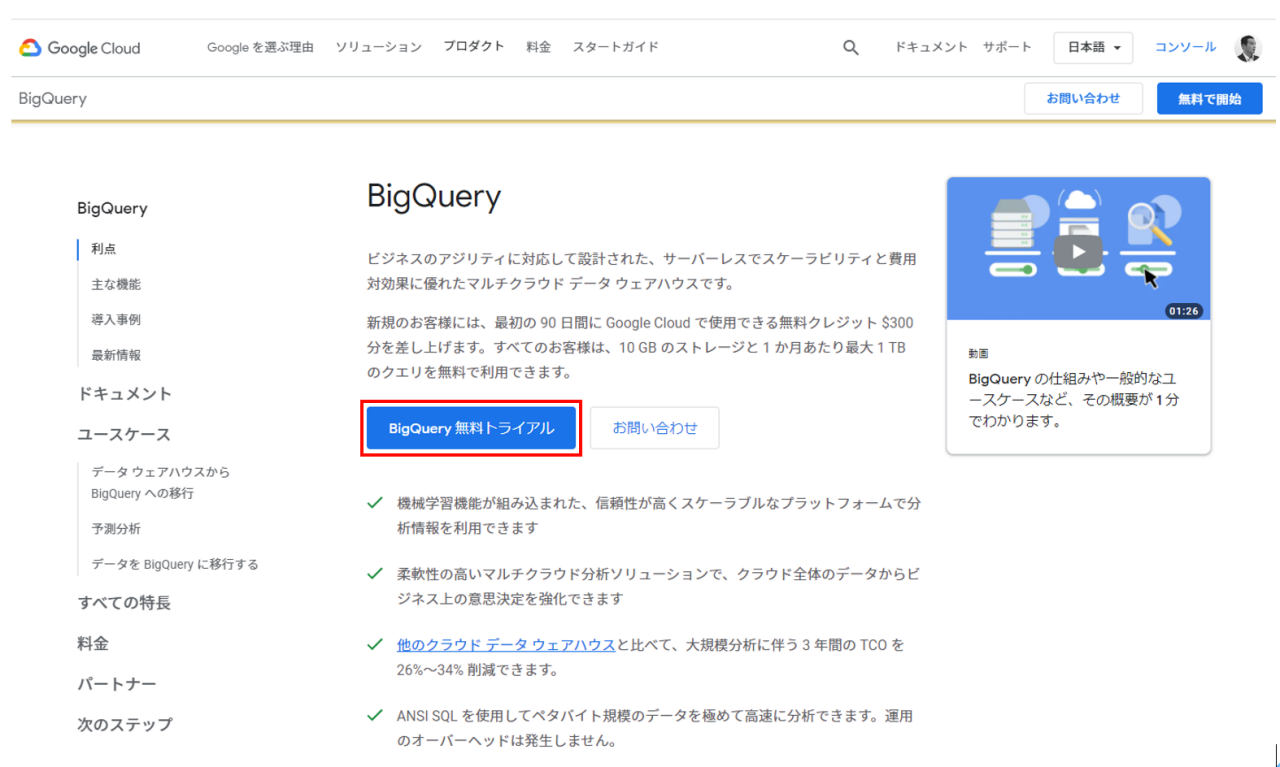Jump to 導入事例 in the sidebar
The height and width of the screenshot is (767, 1280).
116,320
